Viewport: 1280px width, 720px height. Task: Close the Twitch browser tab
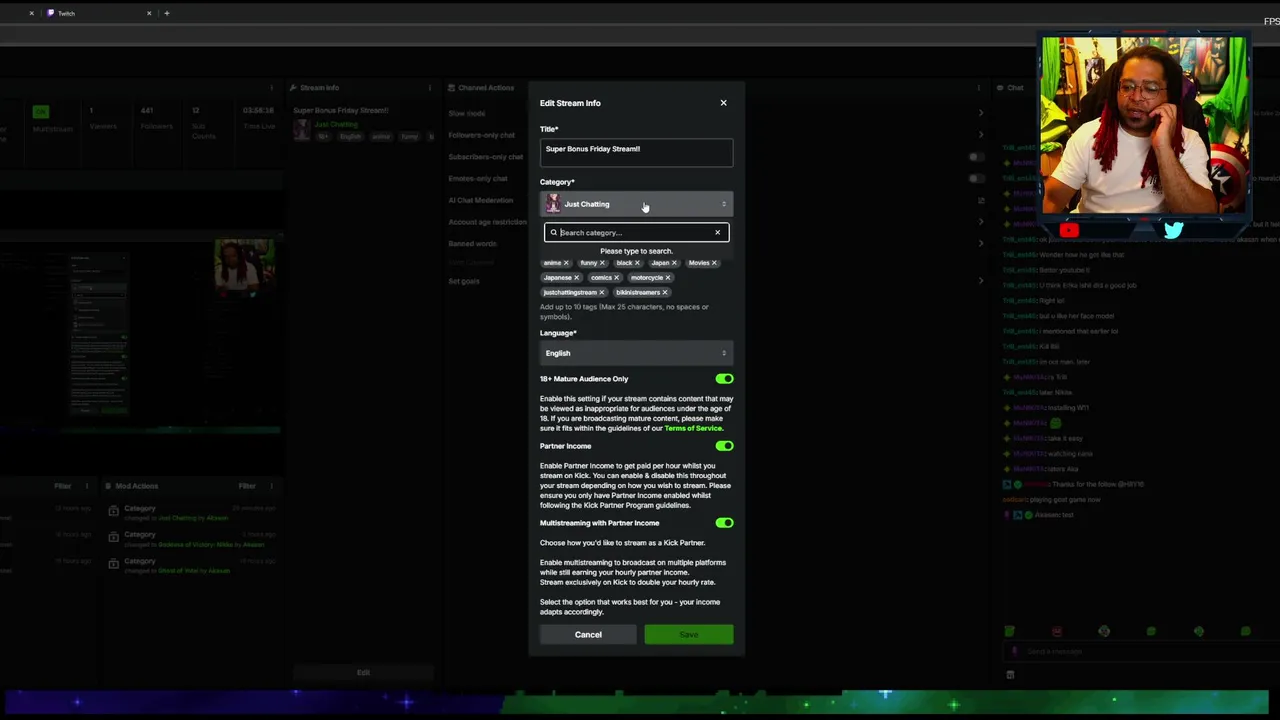[149, 13]
